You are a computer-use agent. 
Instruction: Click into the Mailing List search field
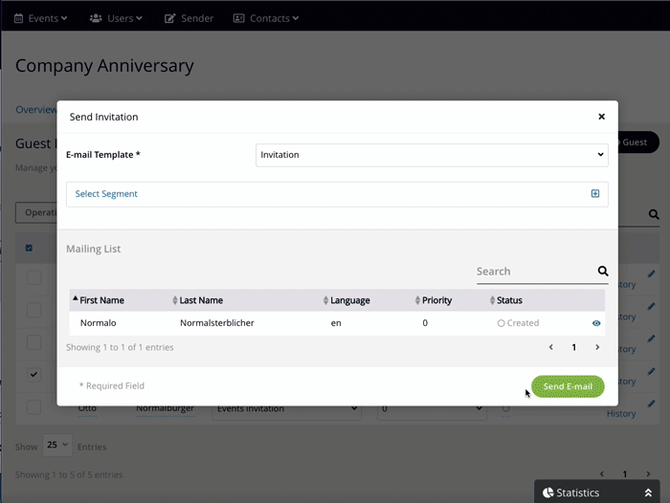click(x=532, y=271)
